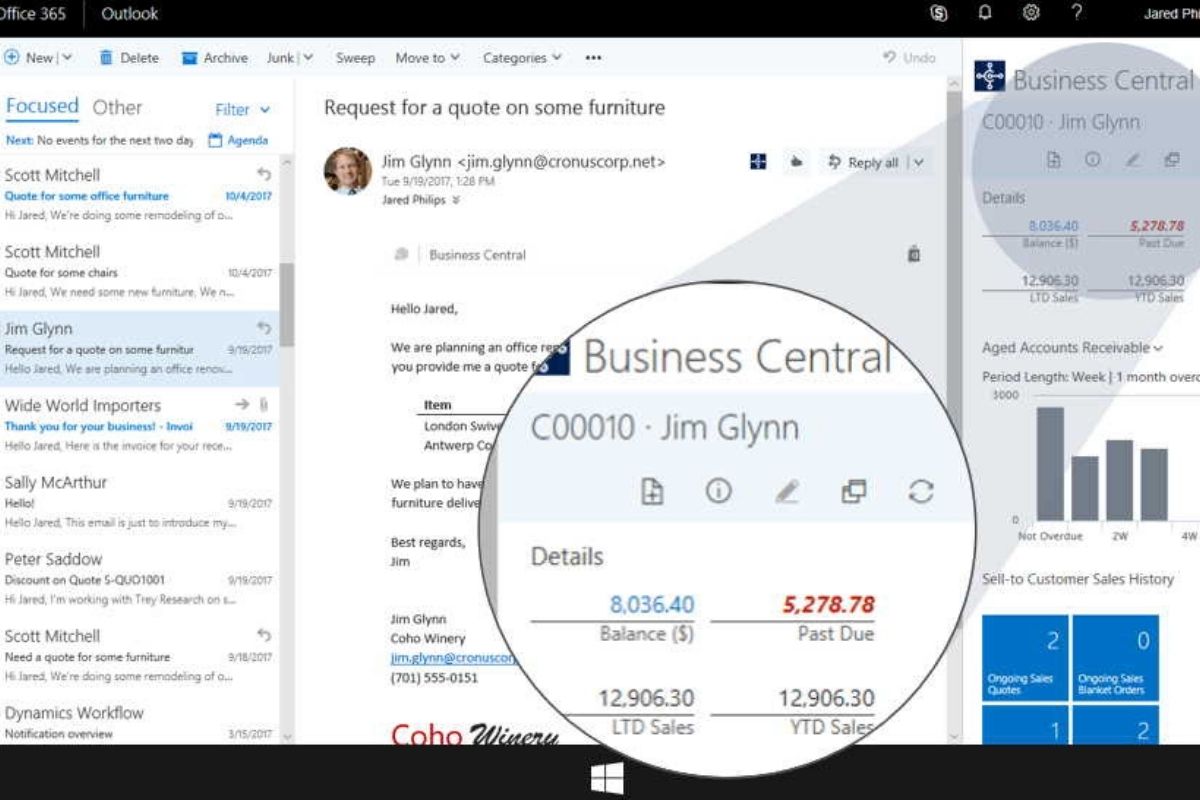The height and width of the screenshot is (800, 1200).
Task: Like the message with the thumbs-up icon
Action: [x=796, y=161]
